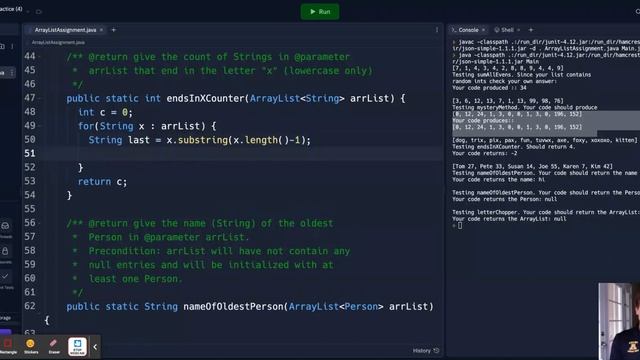This screenshot has height=360, width=640.
Task: Add a new tab in console pane
Action: [531, 30]
